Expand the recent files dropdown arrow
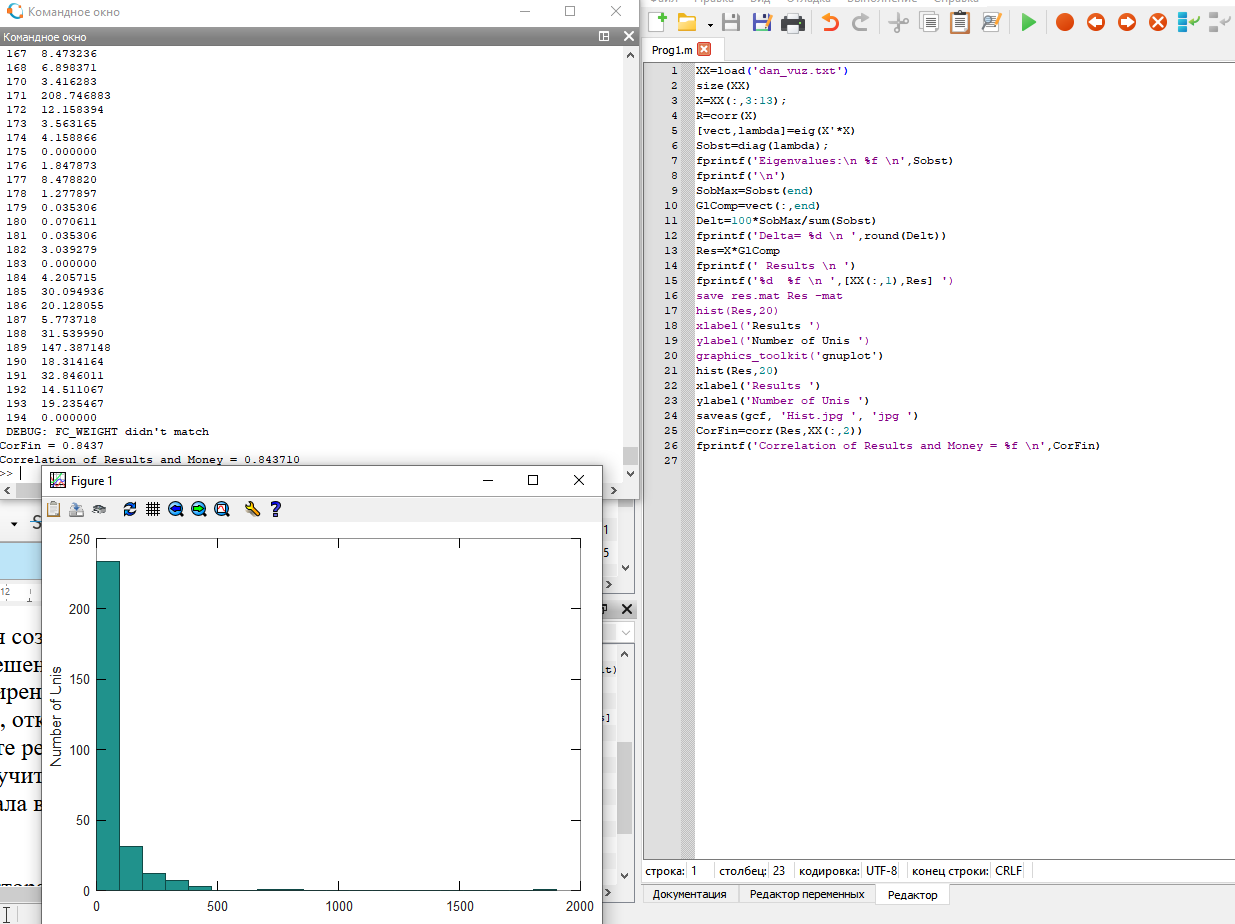Viewport: 1235px width, 924px height. pos(710,24)
